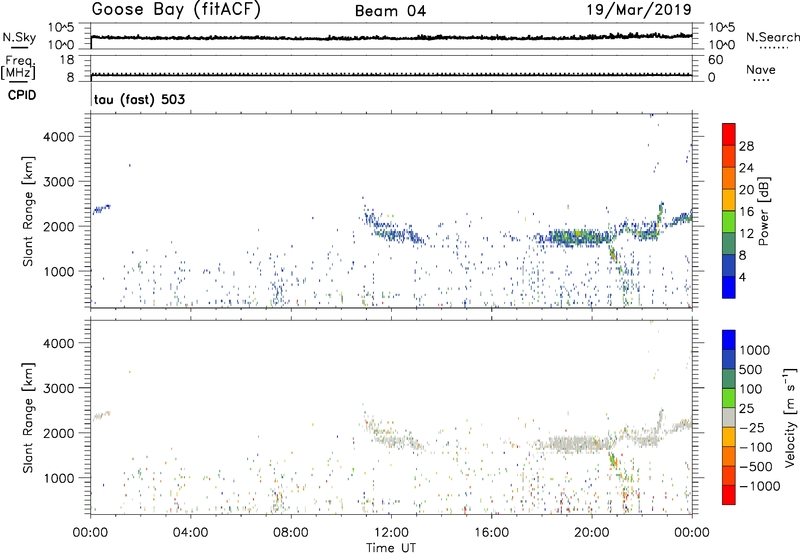Click the "18" frequency axis tick label

66,60
